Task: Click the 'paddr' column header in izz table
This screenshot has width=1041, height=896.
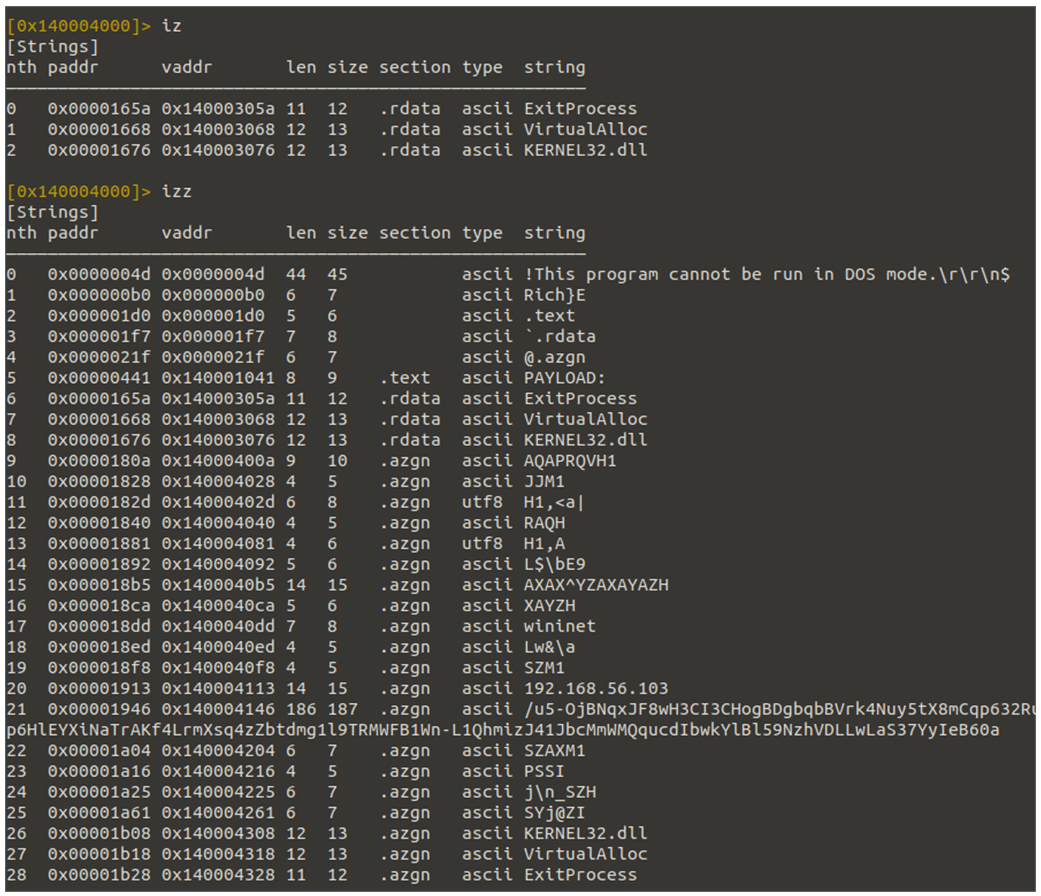Action: 72,233
